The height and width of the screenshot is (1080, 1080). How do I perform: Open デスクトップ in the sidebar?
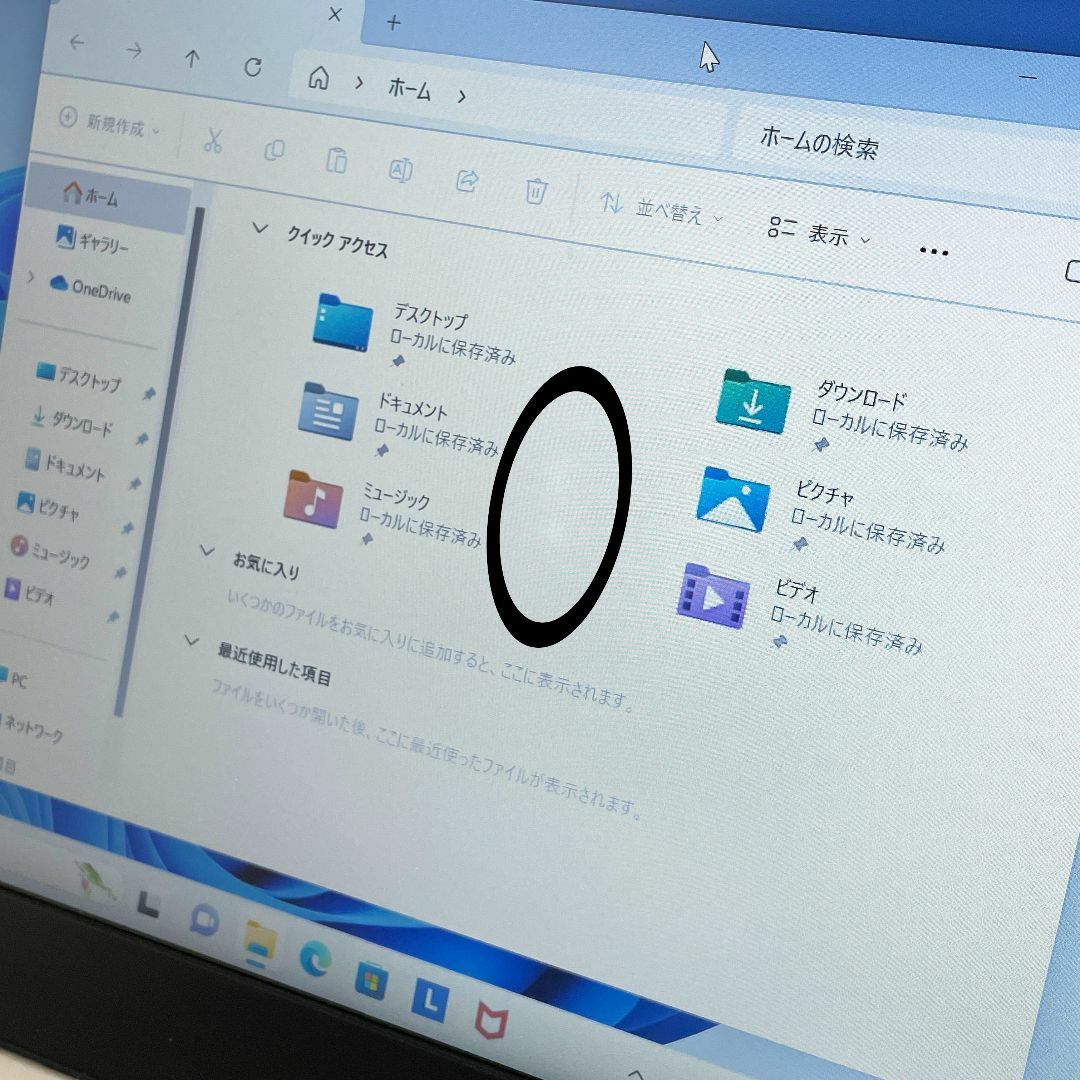[x=79, y=377]
